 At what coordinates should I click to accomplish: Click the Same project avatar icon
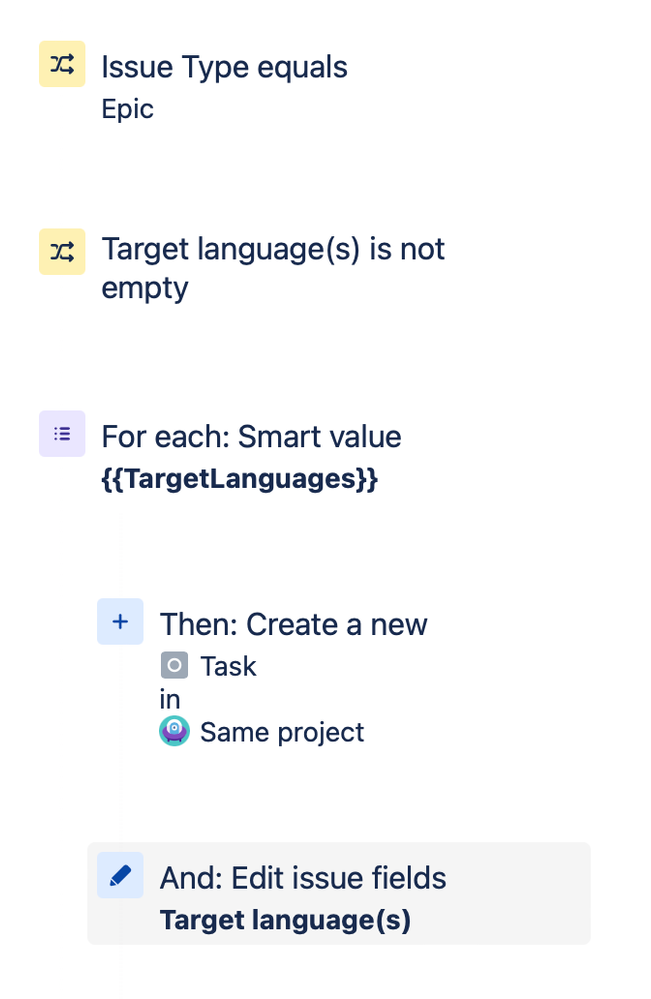174,731
